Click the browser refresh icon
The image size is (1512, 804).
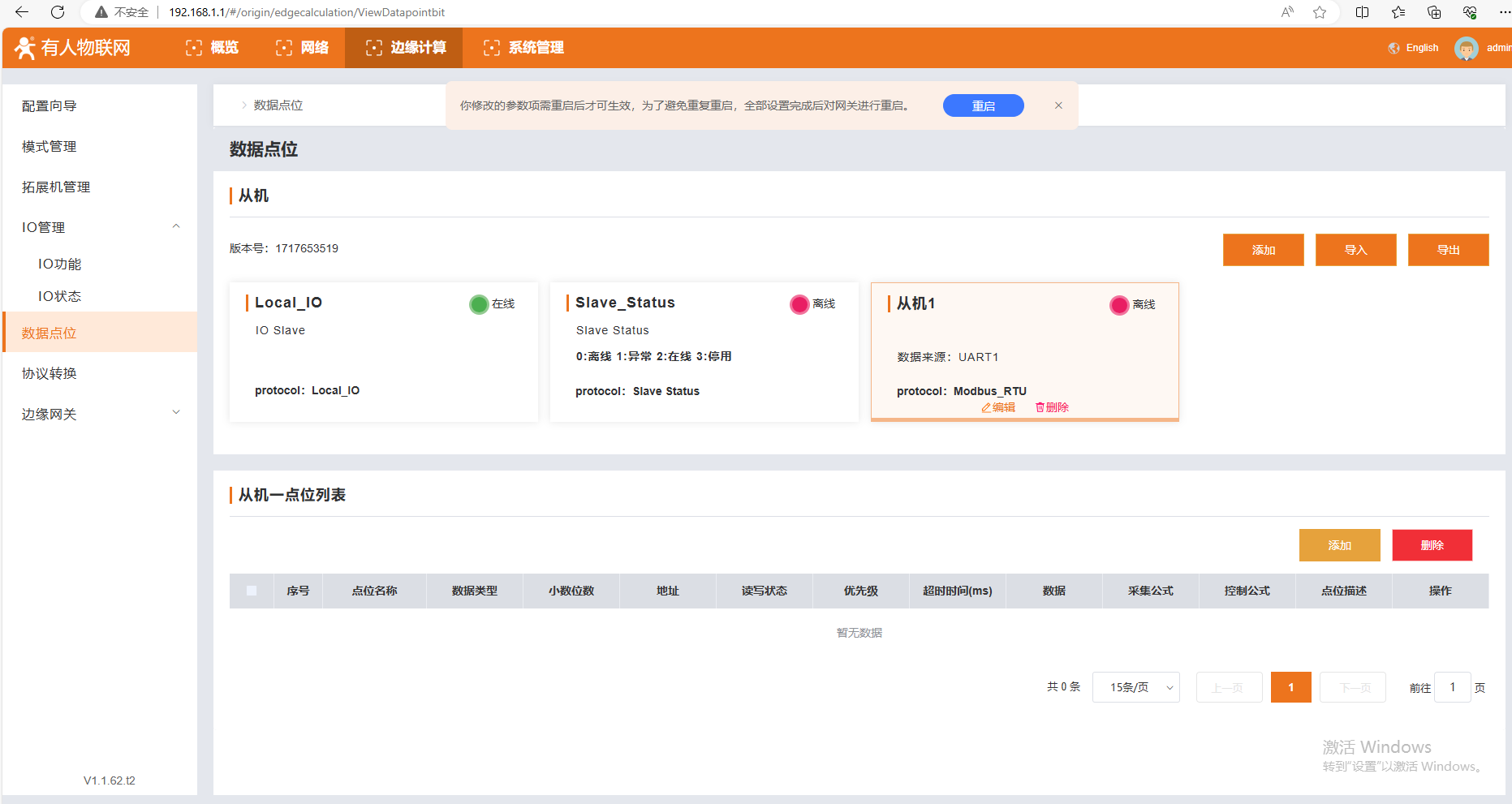coord(58,12)
